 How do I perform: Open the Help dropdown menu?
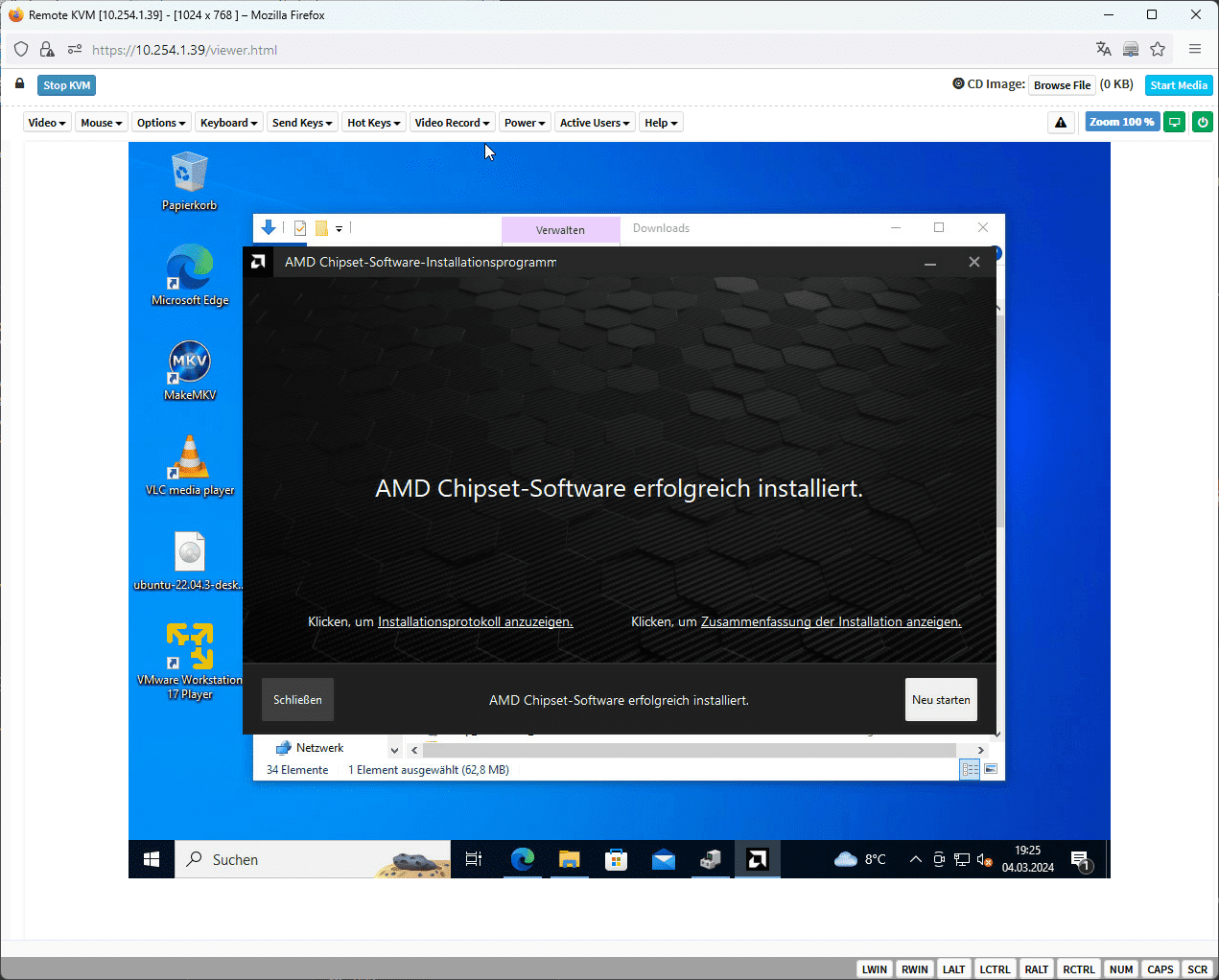tap(661, 122)
